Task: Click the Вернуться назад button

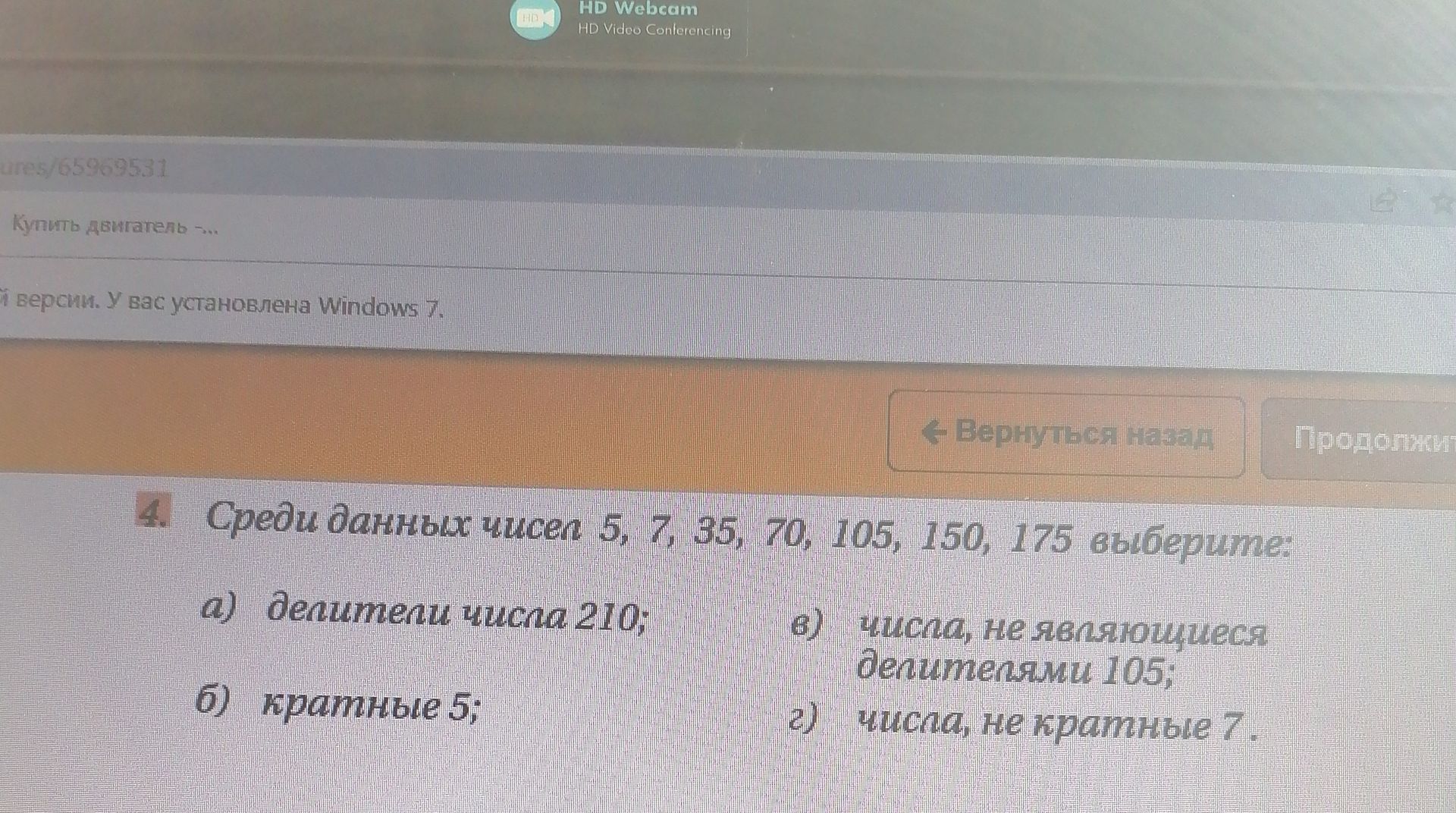Action: (x=1065, y=434)
